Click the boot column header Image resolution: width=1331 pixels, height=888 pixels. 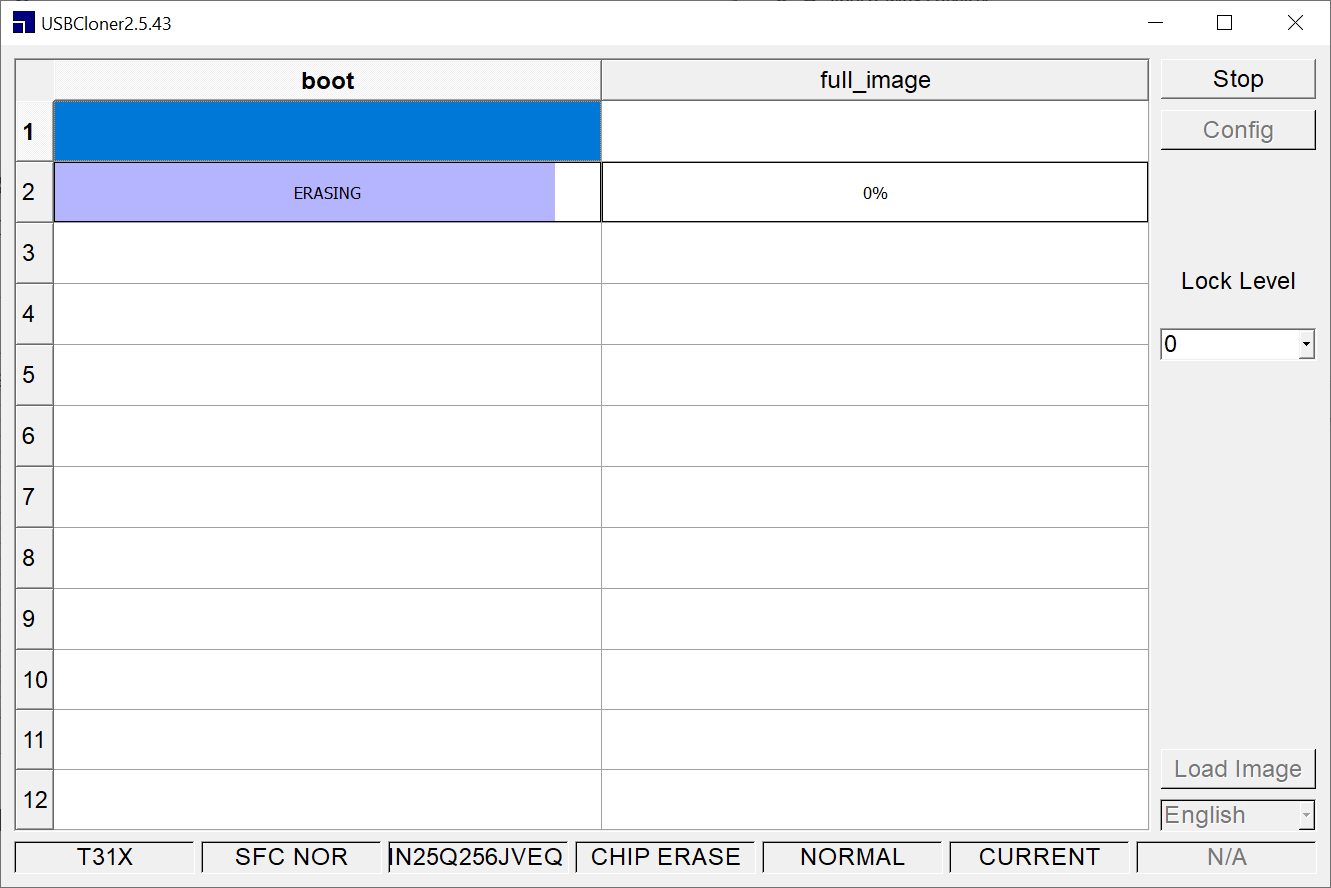[x=328, y=80]
